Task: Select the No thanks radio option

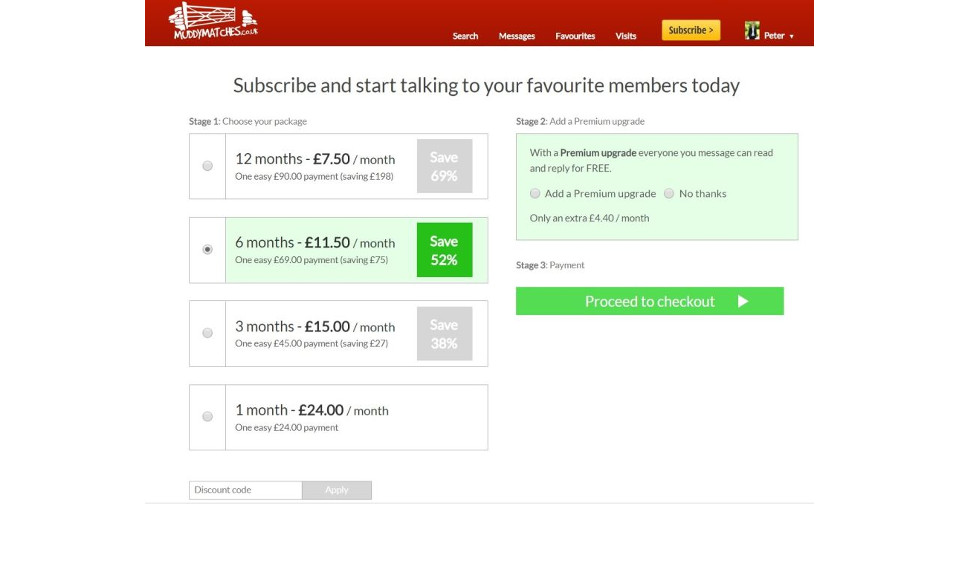Action: click(669, 194)
